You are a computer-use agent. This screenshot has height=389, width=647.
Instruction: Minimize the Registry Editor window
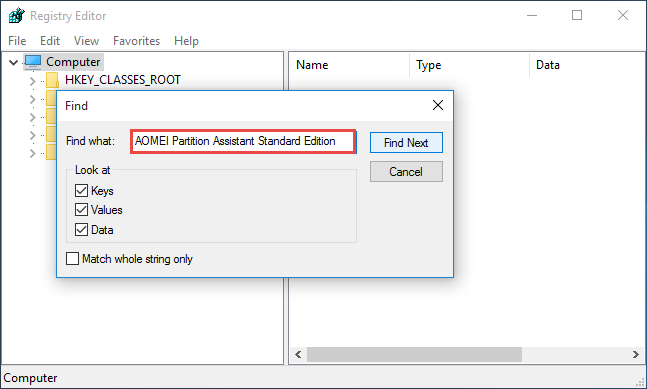click(532, 16)
